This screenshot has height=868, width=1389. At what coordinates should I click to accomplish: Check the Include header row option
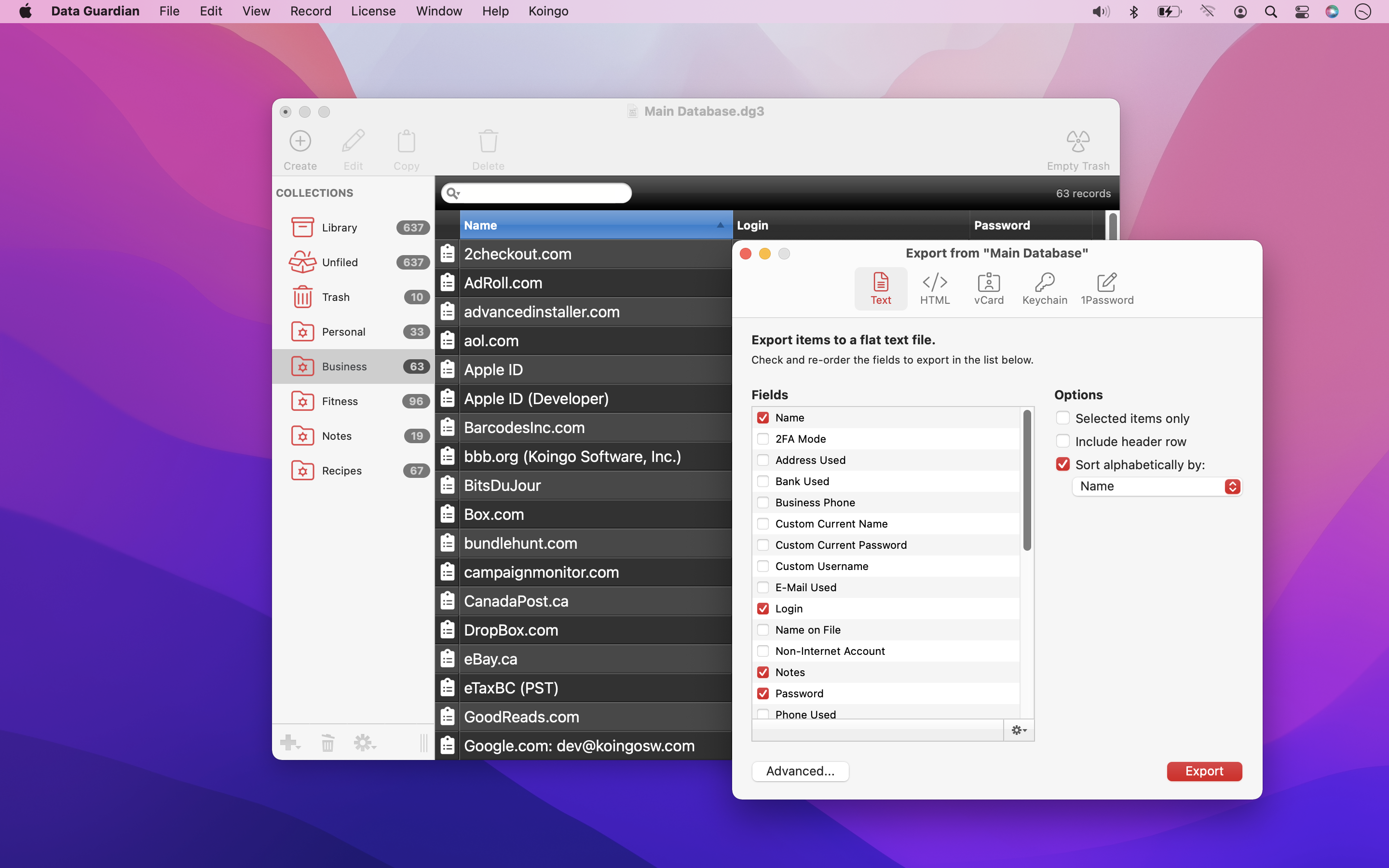point(1062,441)
